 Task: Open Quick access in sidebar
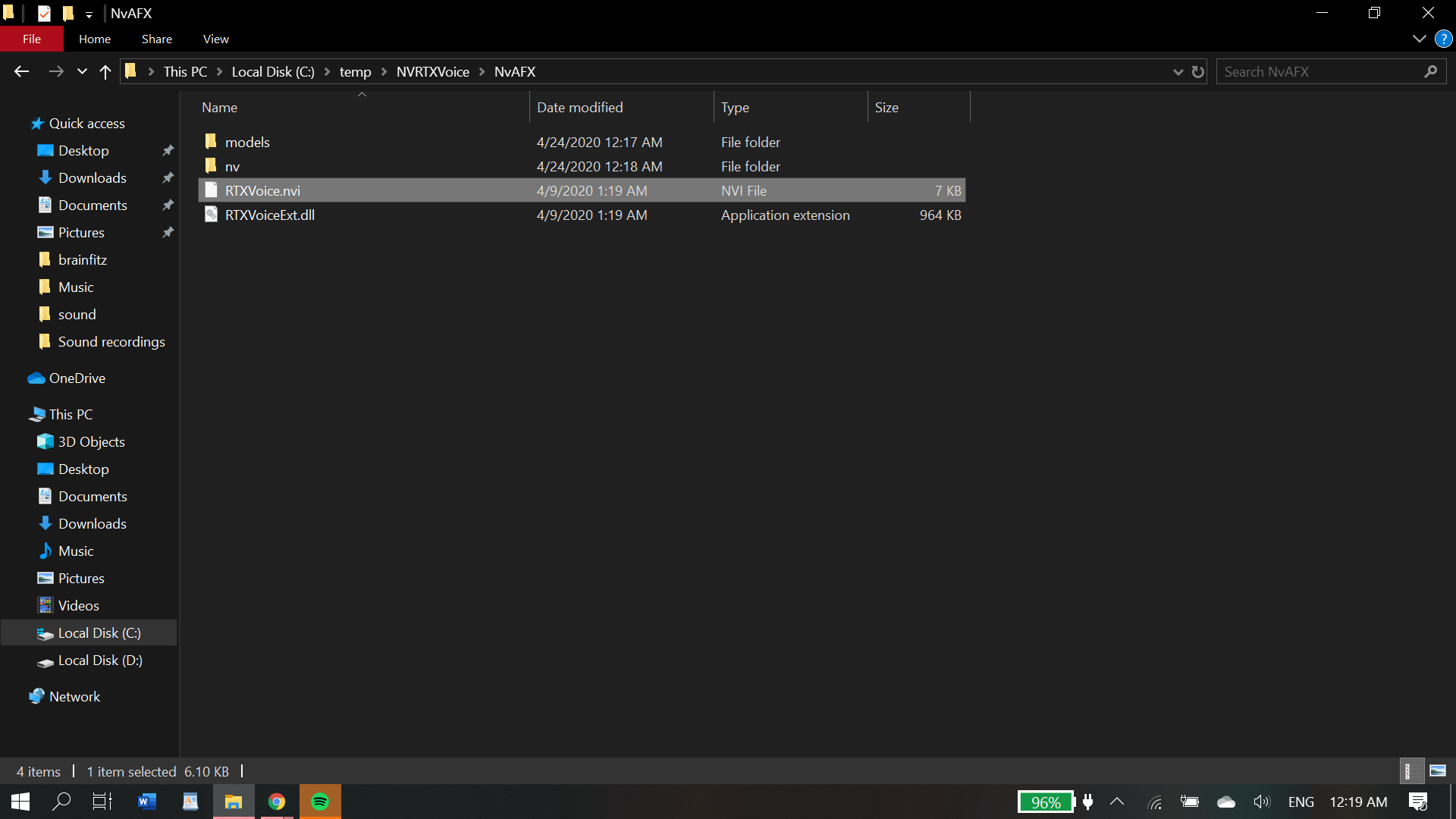(x=86, y=123)
